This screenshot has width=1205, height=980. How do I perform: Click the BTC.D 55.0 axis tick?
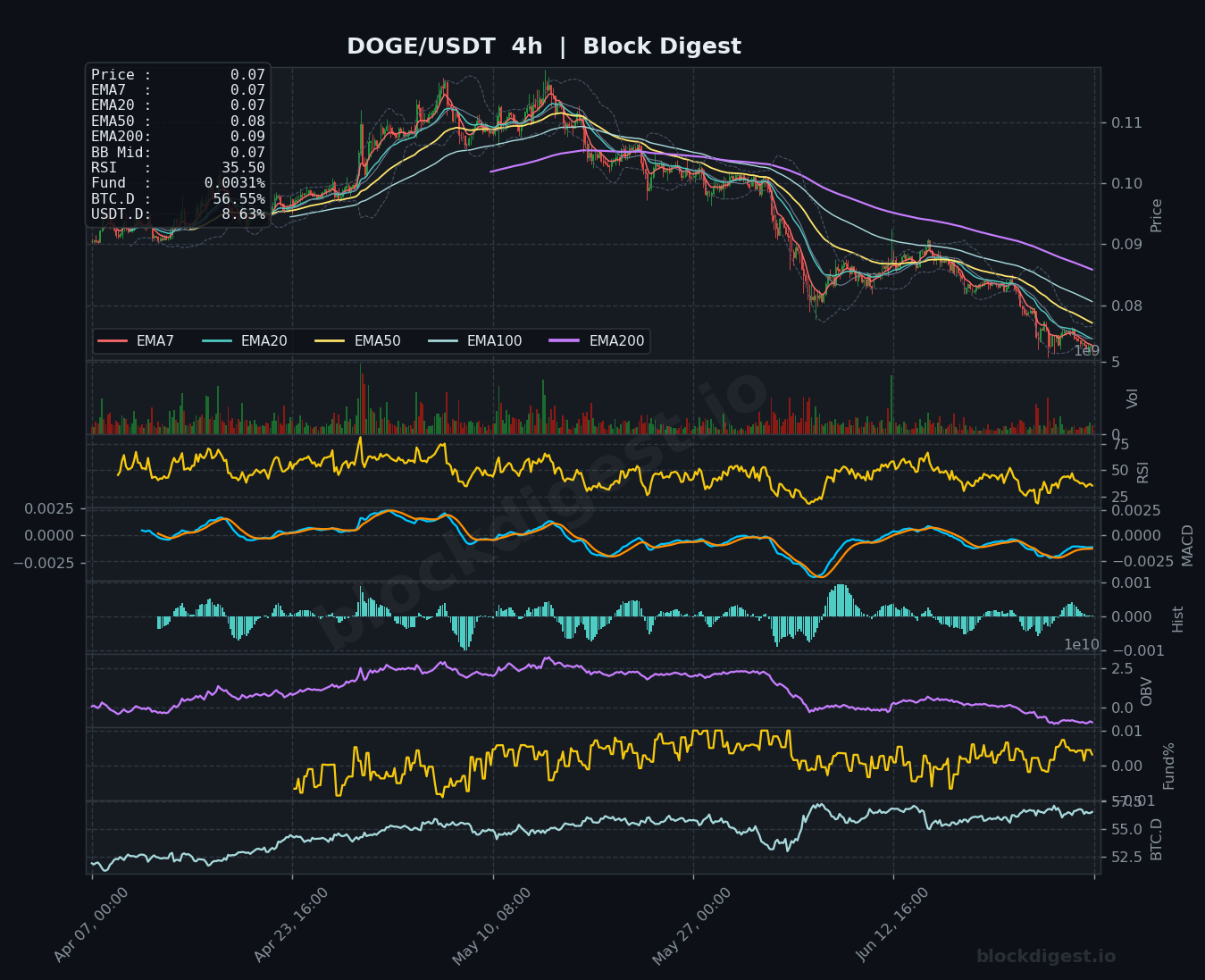tap(1126, 830)
